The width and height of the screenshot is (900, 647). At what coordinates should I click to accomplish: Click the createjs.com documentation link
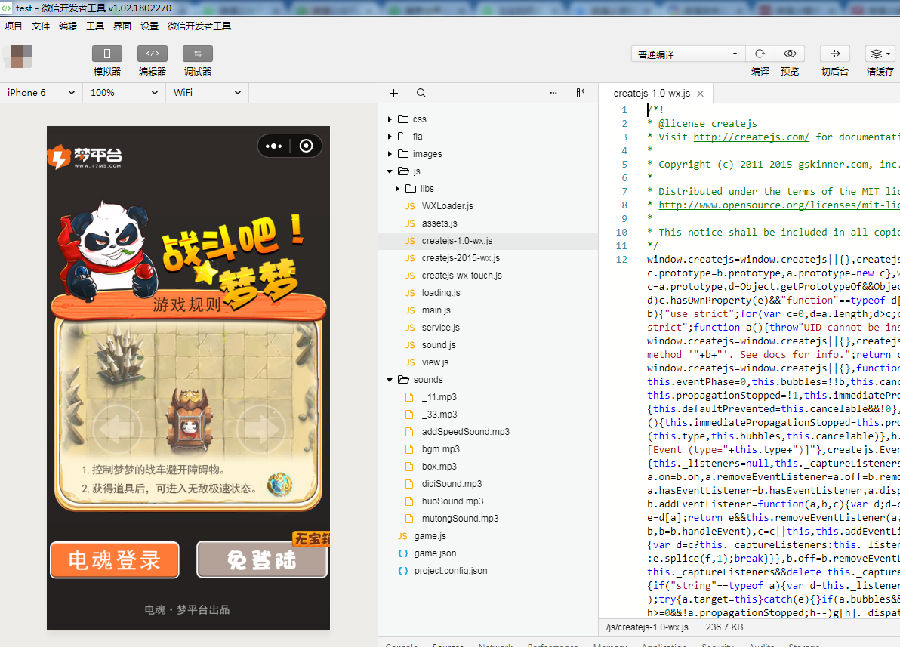[751, 137]
